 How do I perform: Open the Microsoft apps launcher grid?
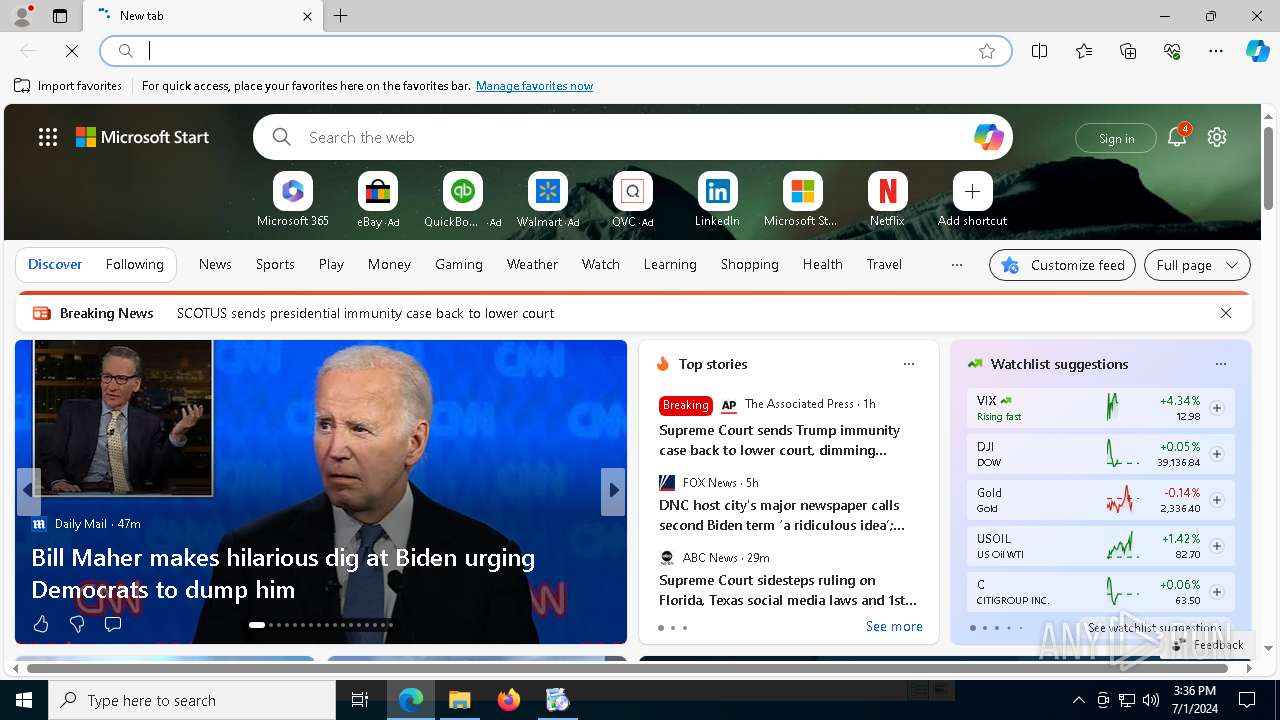(x=48, y=138)
